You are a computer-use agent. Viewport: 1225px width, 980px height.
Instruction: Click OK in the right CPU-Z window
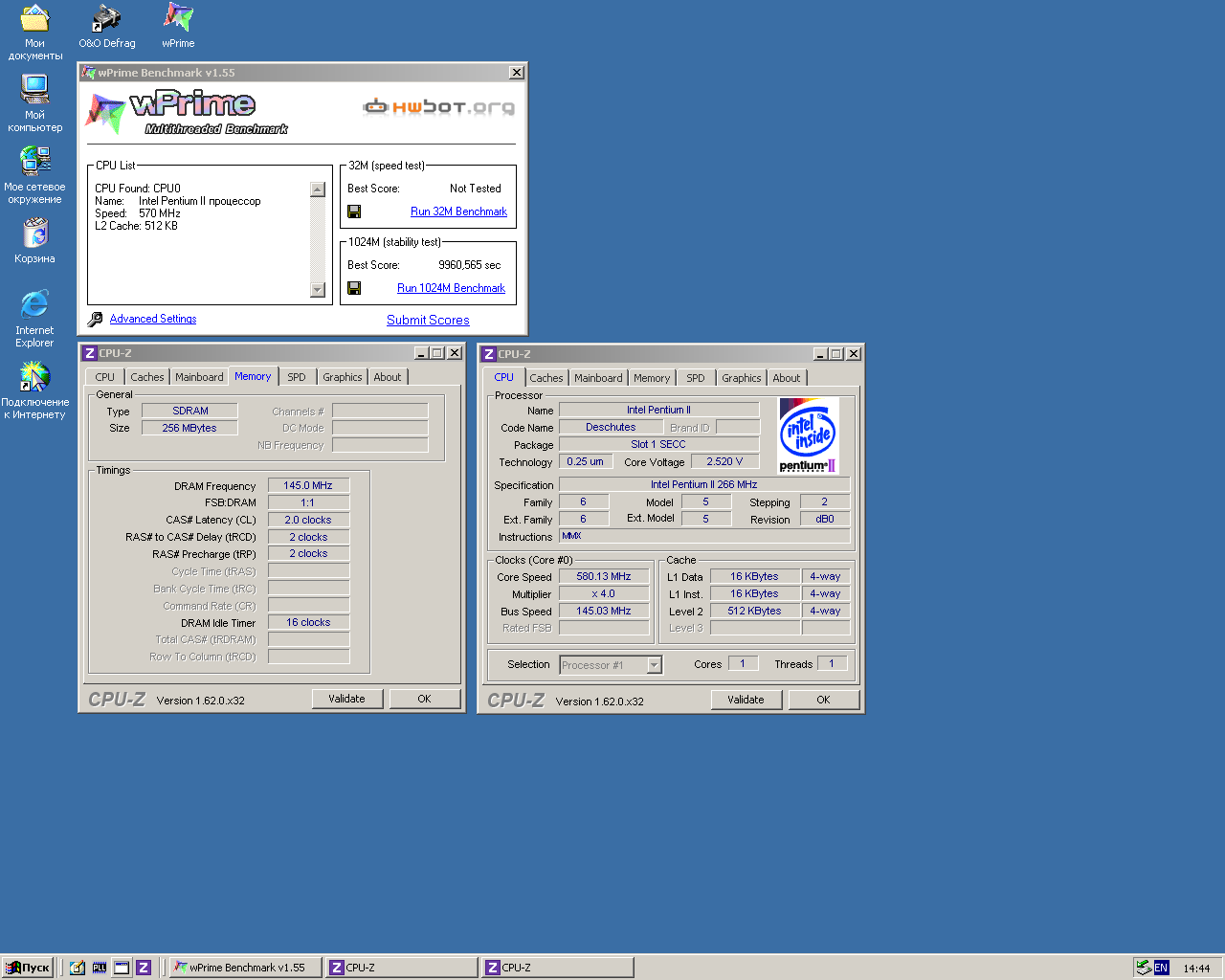point(823,700)
